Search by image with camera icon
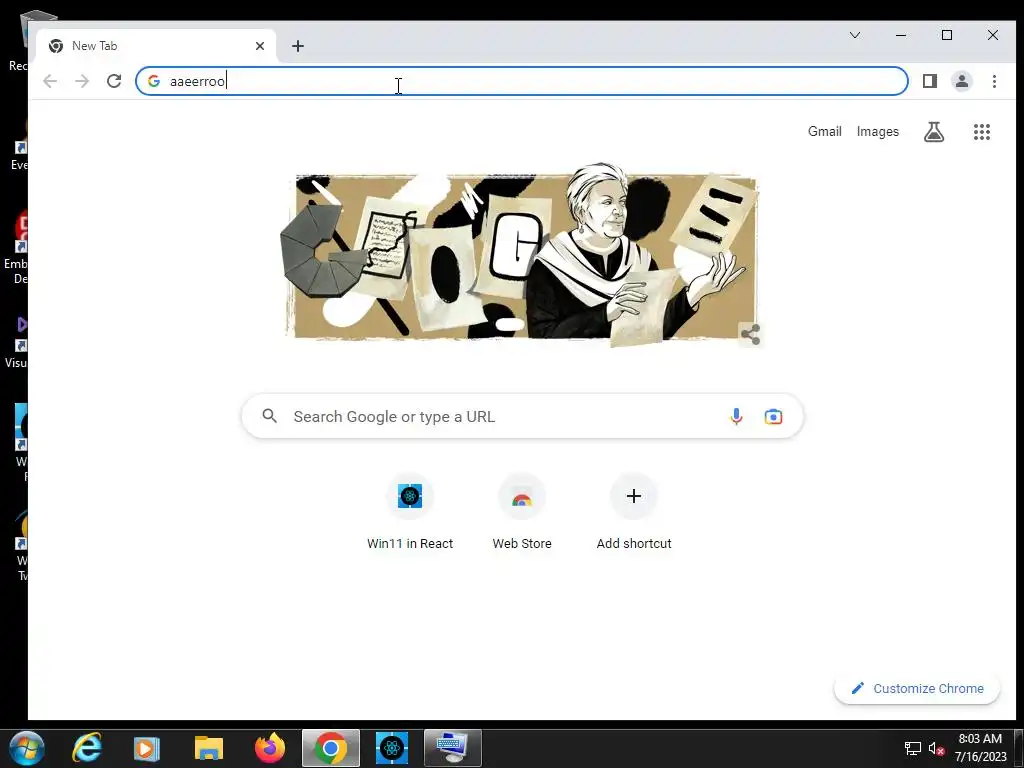 click(773, 416)
